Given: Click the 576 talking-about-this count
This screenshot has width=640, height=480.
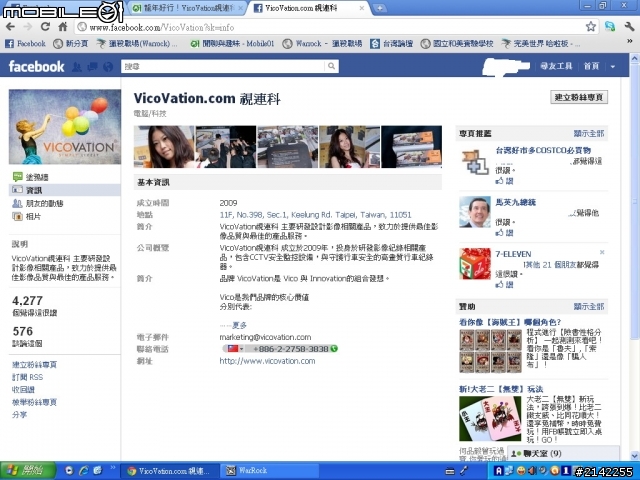Looking at the screenshot, I should coord(22,331).
